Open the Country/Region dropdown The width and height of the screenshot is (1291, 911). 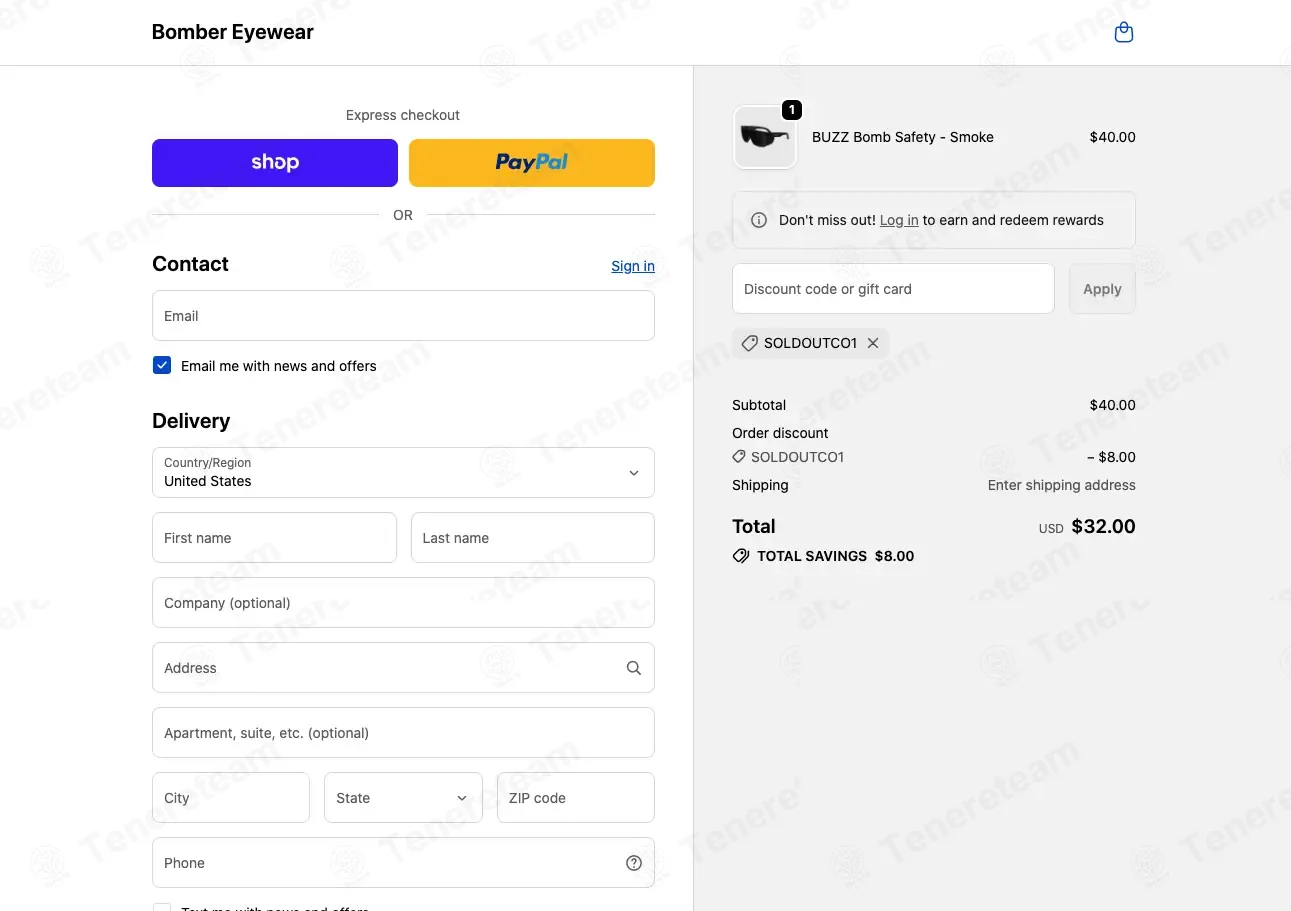click(x=403, y=472)
